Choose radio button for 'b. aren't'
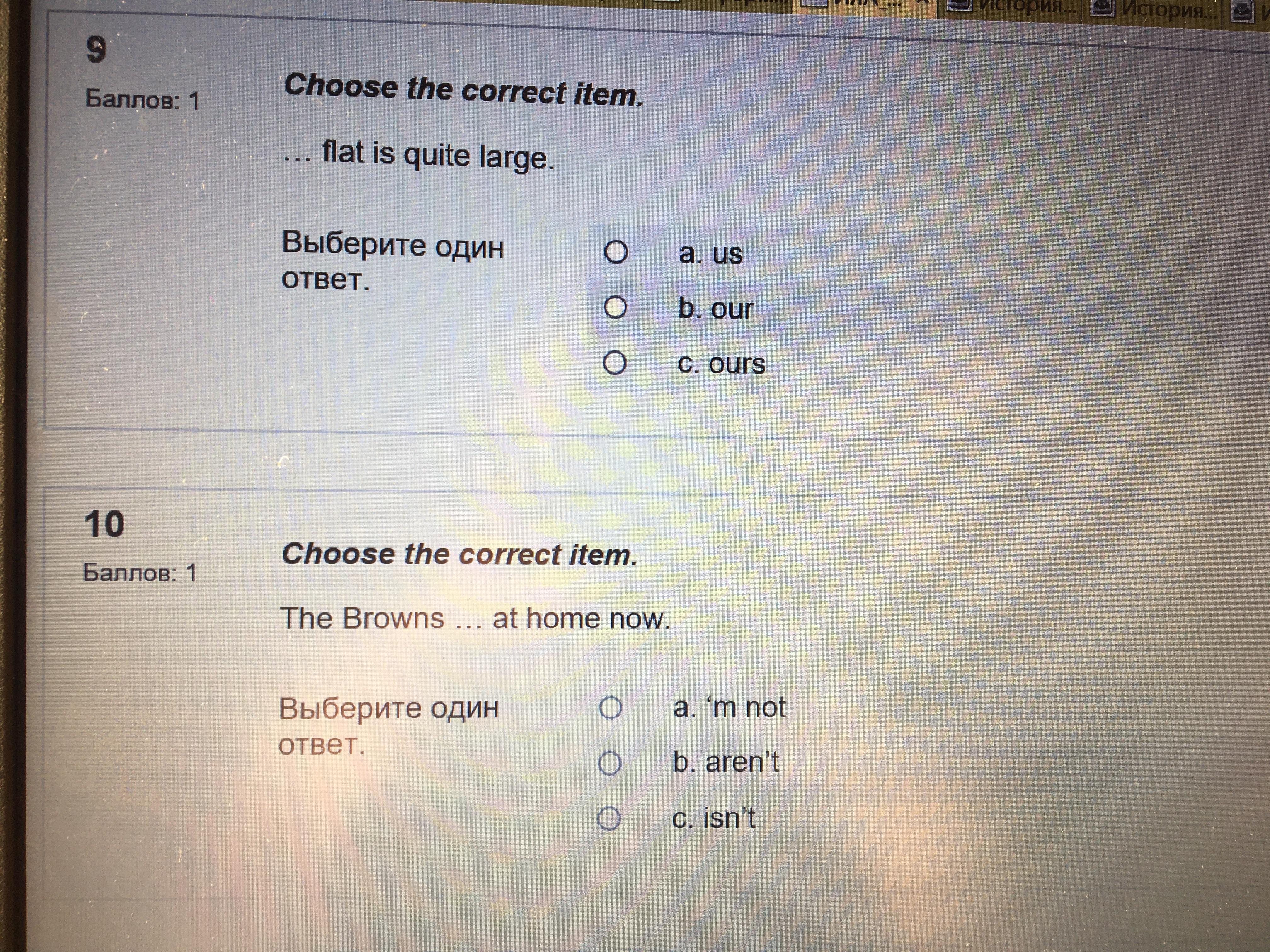The width and height of the screenshot is (1270, 952). pyautogui.click(x=610, y=764)
